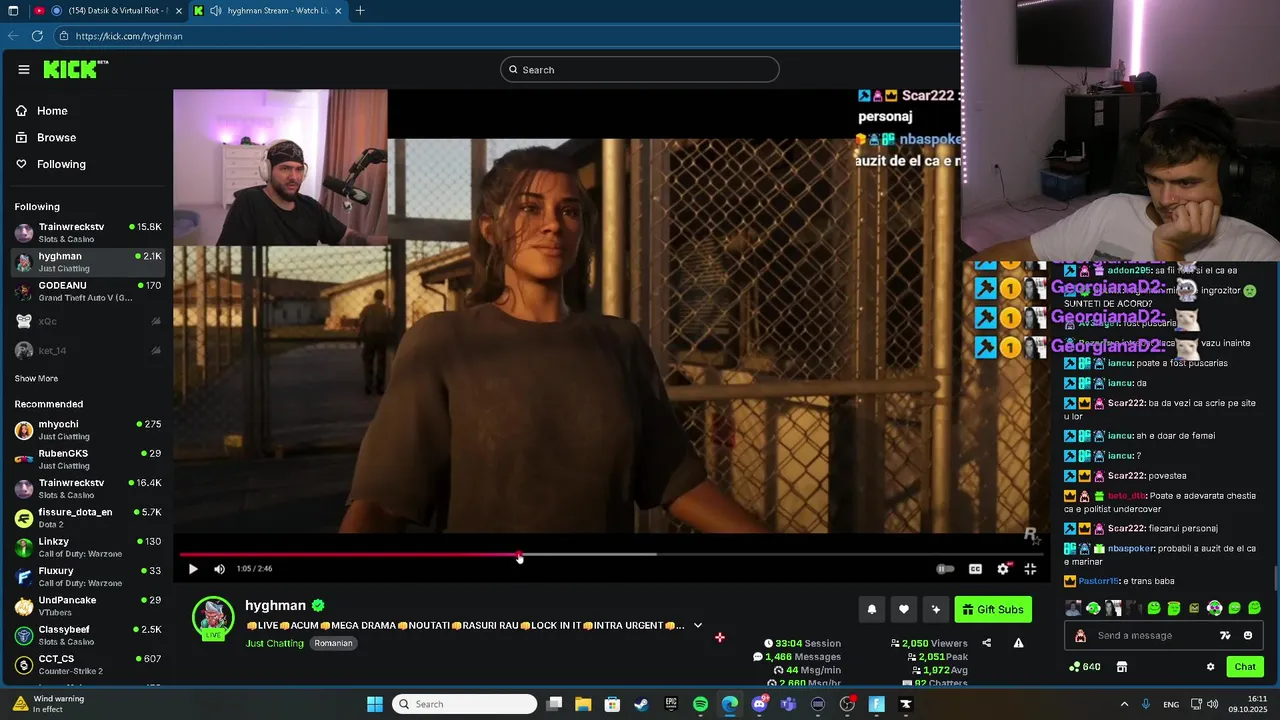Show hidden system tray icons

point(1124,704)
